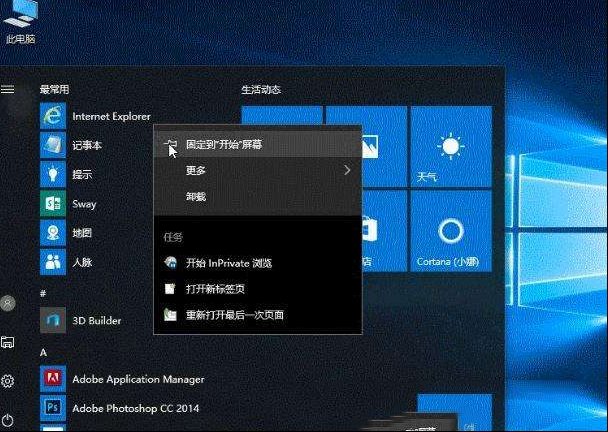The height and width of the screenshot is (432, 608).
Task: Click the 任务 tasks heading in context menu
Action: tap(173, 237)
